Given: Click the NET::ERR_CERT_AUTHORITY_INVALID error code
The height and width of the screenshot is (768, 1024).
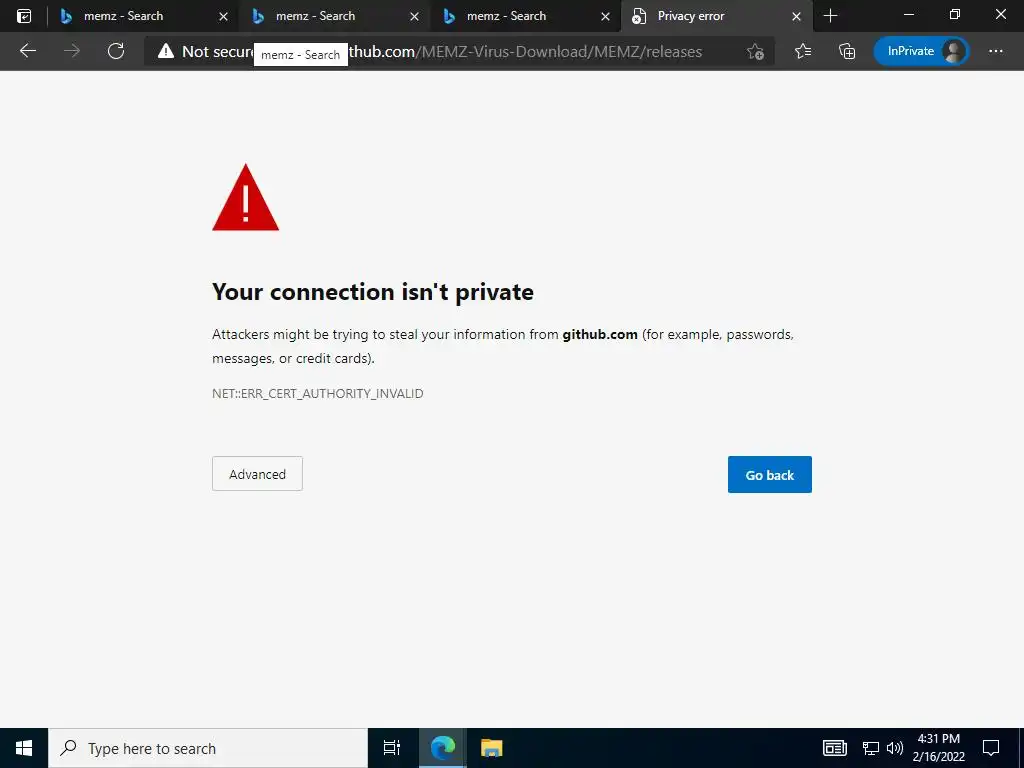Looking at the screenshot, I should [x=317, y=394].
